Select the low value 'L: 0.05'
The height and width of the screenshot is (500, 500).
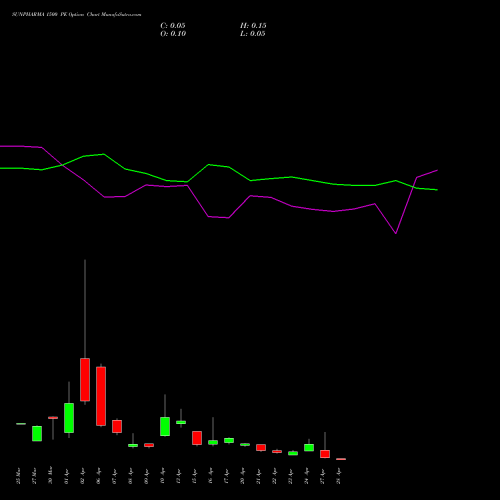[x=253, y=34]
